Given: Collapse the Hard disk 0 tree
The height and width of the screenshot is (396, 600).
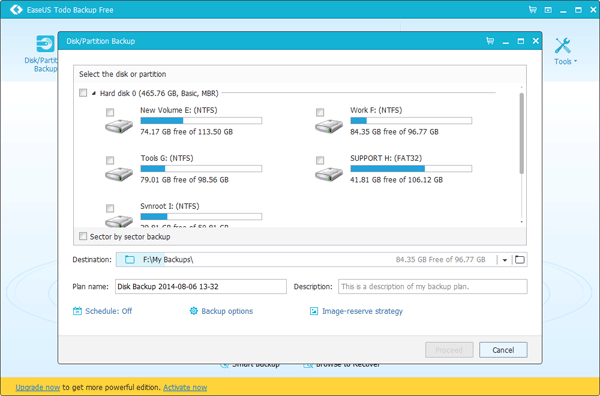Looking at the screenshot, I should [94, 93].
